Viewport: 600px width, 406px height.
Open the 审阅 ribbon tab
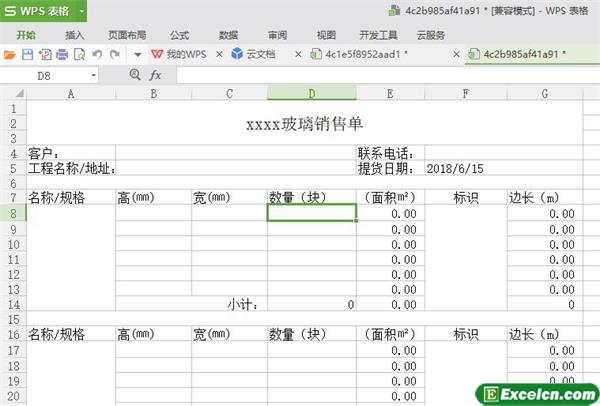click(x=277, y=35)
